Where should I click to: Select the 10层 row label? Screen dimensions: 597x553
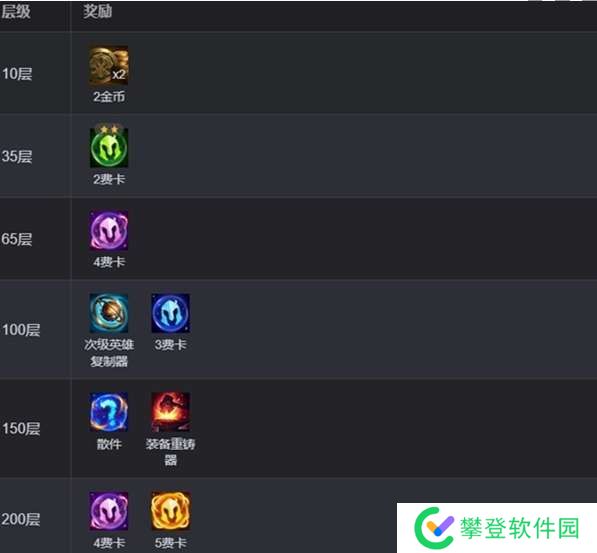pos(17,74)
